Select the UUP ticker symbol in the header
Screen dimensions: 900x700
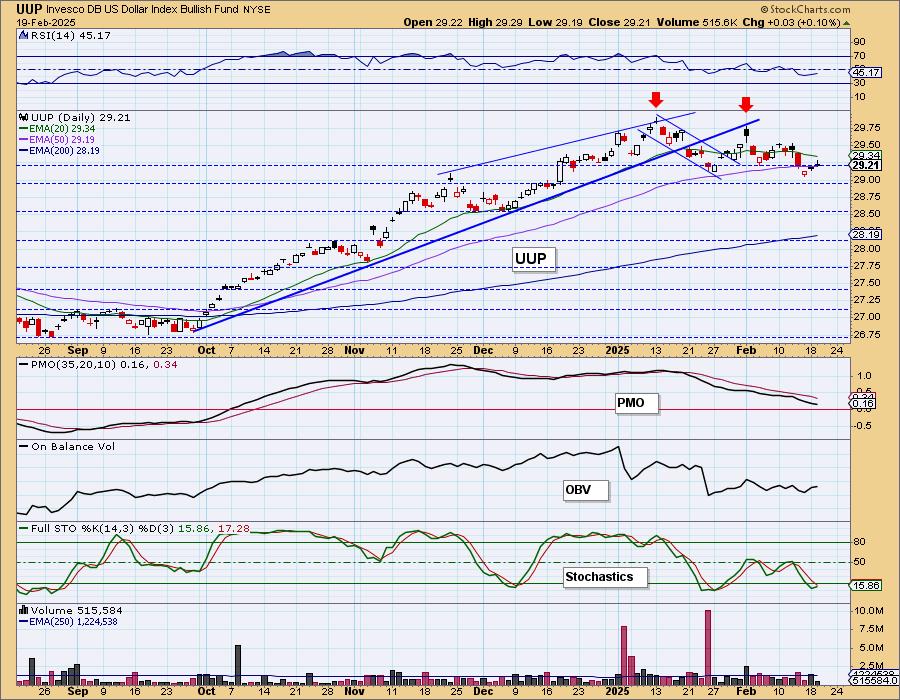[29, 9]
